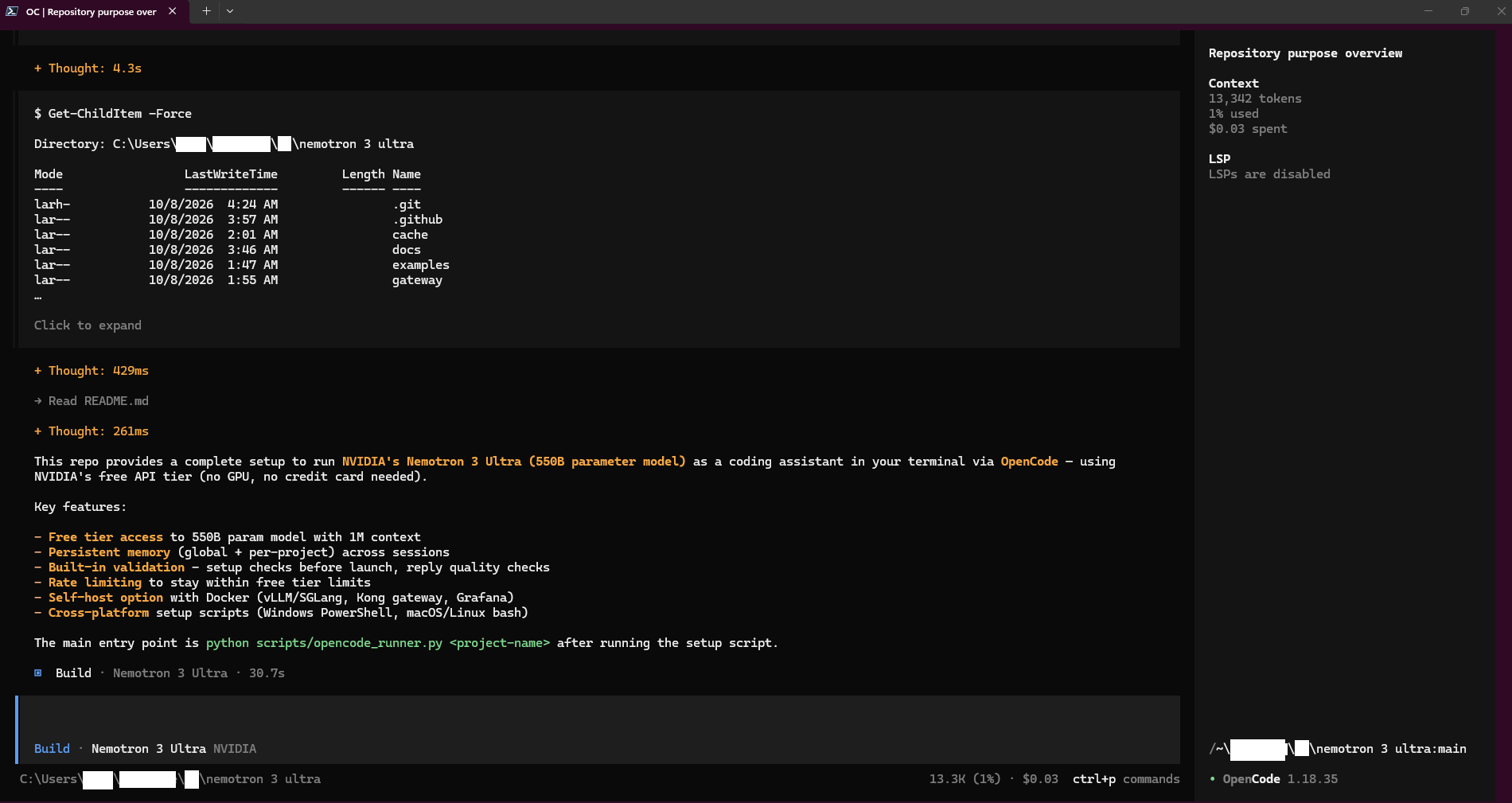
Task: Click the green dot OpenCode status icon
Action: click(x=1213, y=779)
